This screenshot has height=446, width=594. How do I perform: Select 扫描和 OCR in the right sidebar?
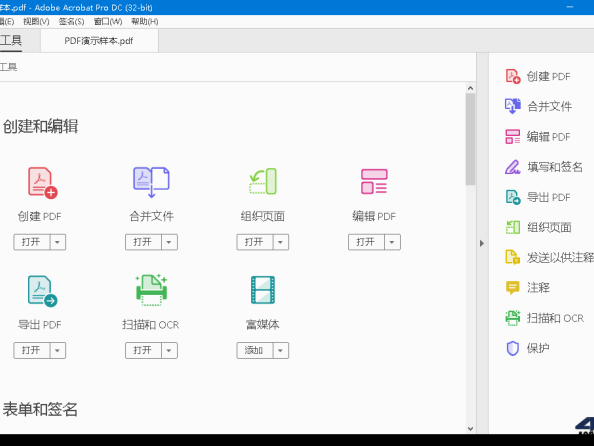click(x=545, y=318)
